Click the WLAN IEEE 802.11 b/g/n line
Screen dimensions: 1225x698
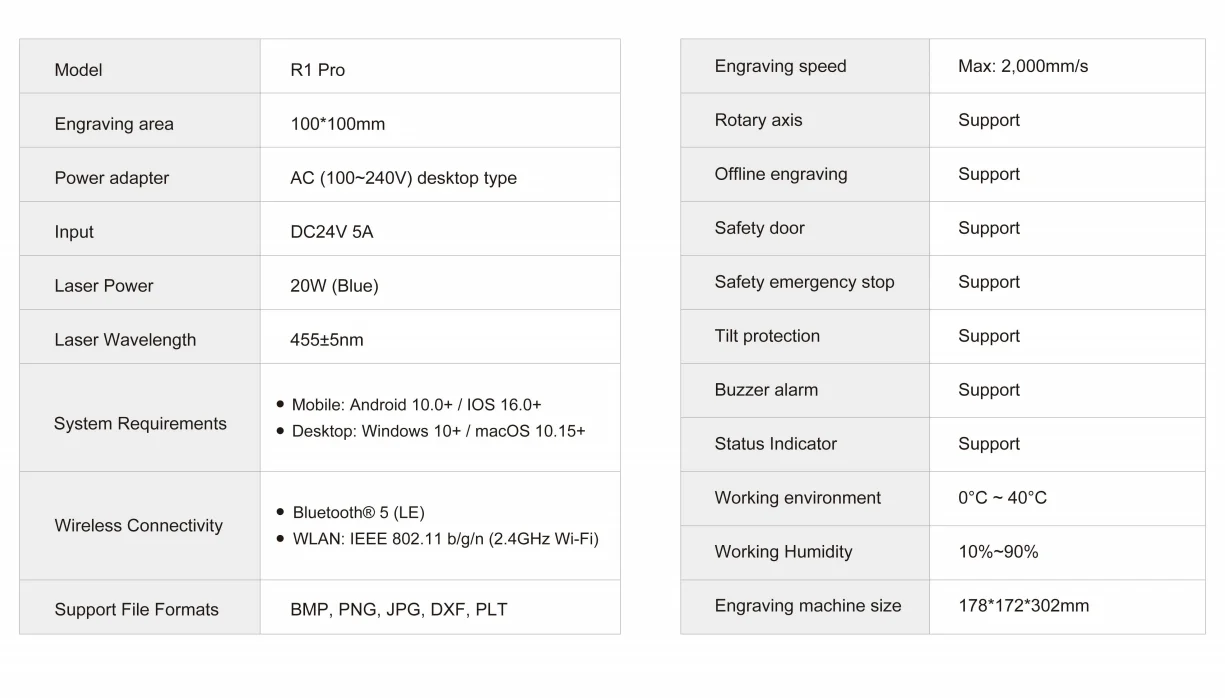click(x=438, y=539)
